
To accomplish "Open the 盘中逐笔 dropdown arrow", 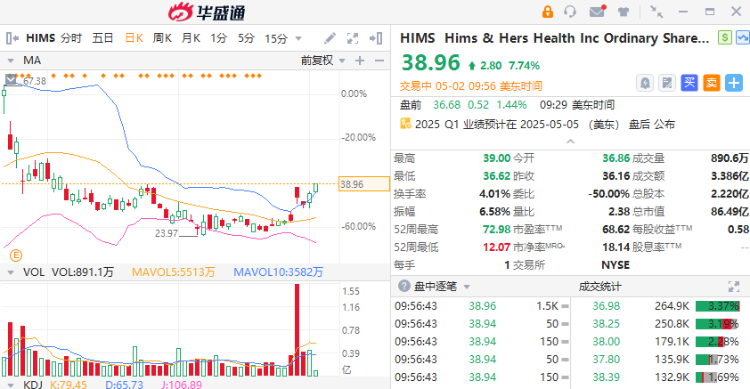I will [x=467, y=287].
